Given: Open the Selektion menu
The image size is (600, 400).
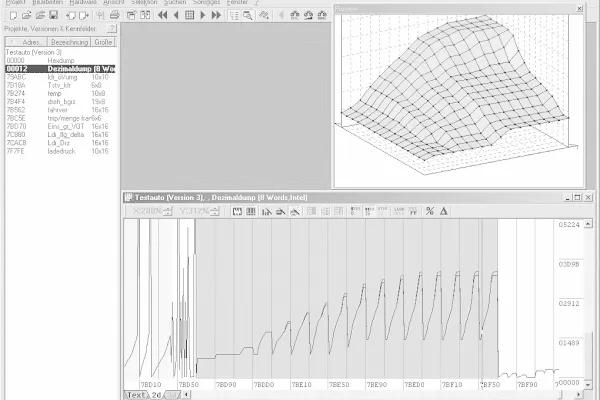Looking at the screenshot, I should coord(144,2).
